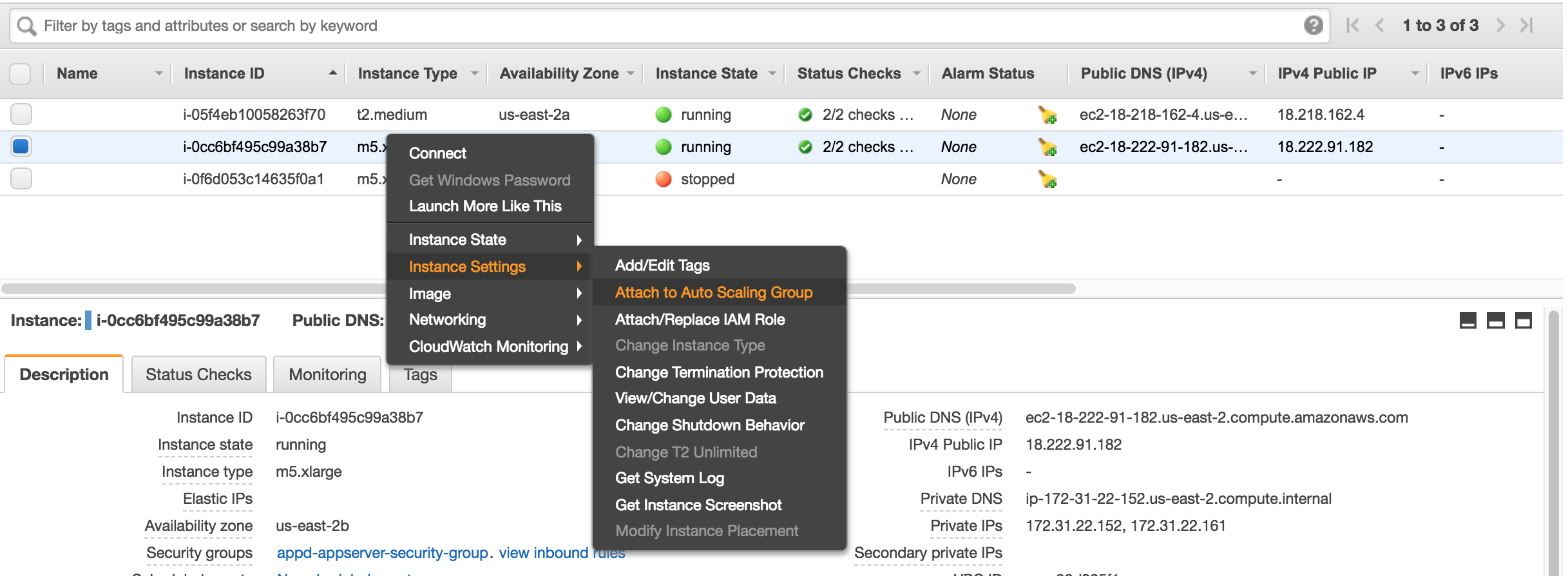The image size is (1568, 576).
Task: Click public DNS ec2-18-218-162-4 cell
Action: pos(1163,115)
